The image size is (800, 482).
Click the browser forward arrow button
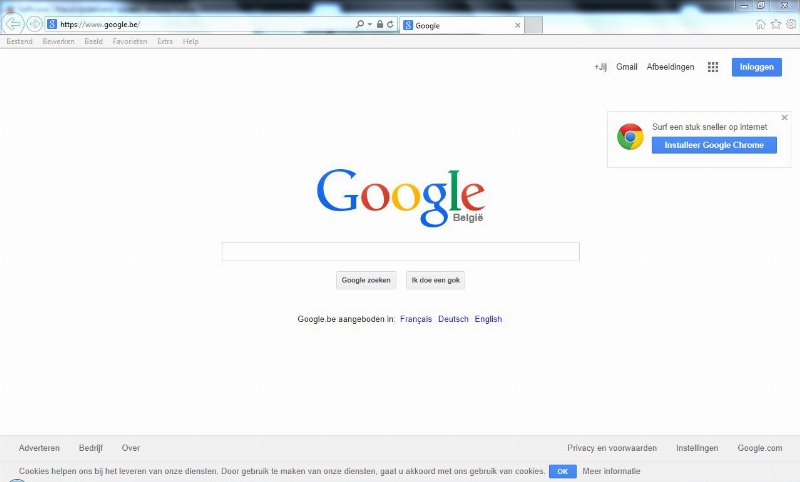click(34, 24)
